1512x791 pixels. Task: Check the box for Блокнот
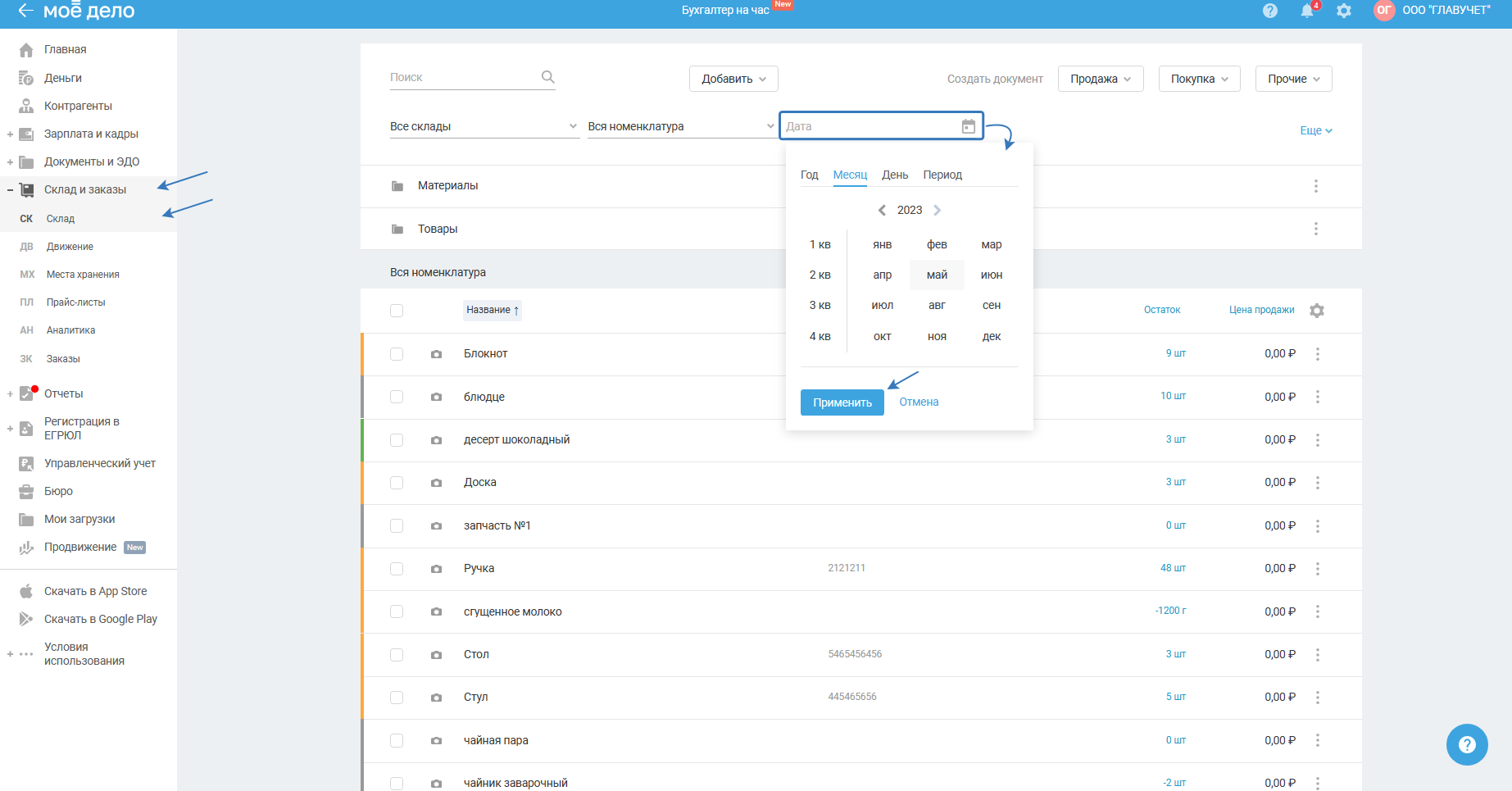coord(397,354)
